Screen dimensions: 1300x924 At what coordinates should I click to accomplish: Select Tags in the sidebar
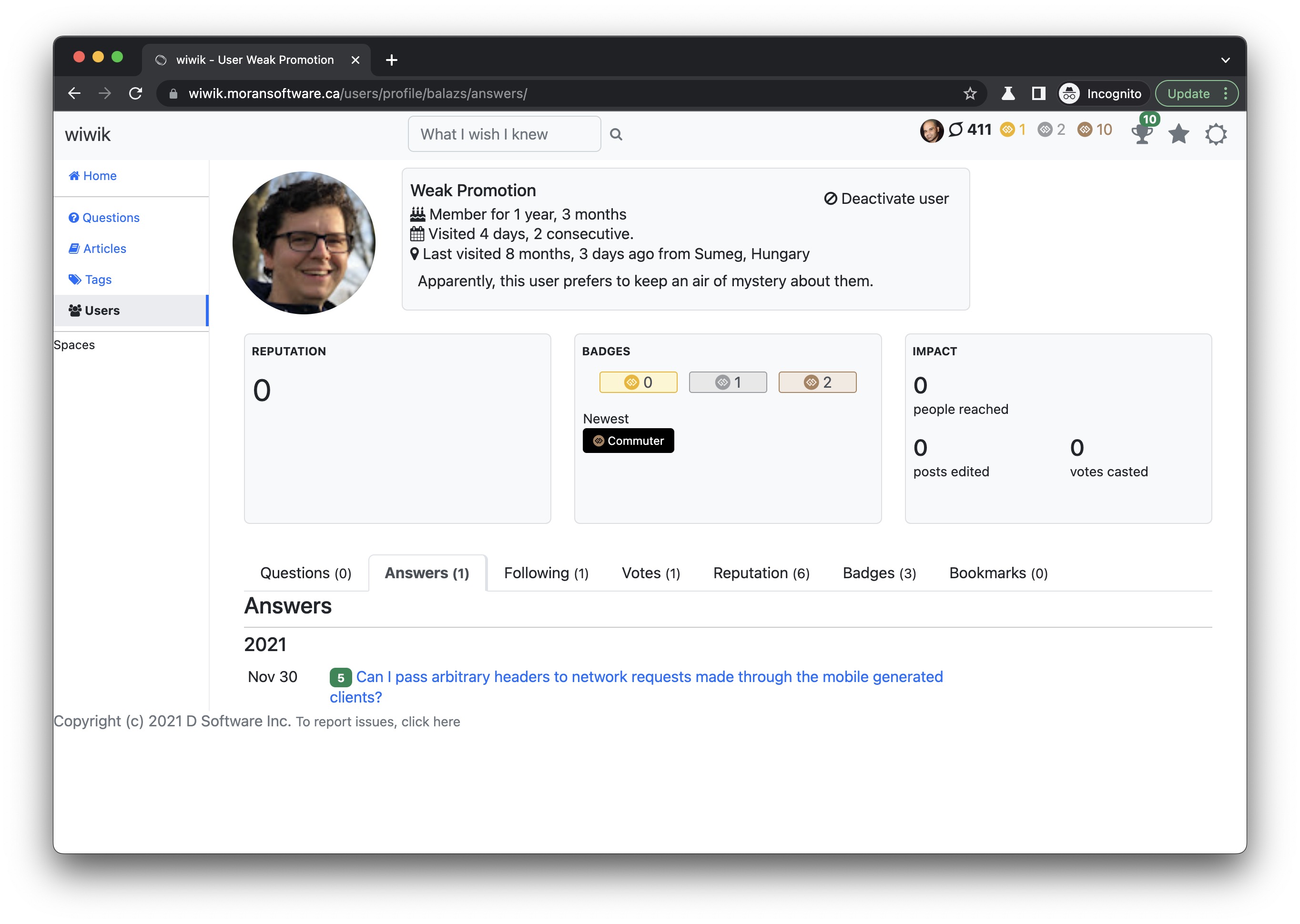[97, 280]
